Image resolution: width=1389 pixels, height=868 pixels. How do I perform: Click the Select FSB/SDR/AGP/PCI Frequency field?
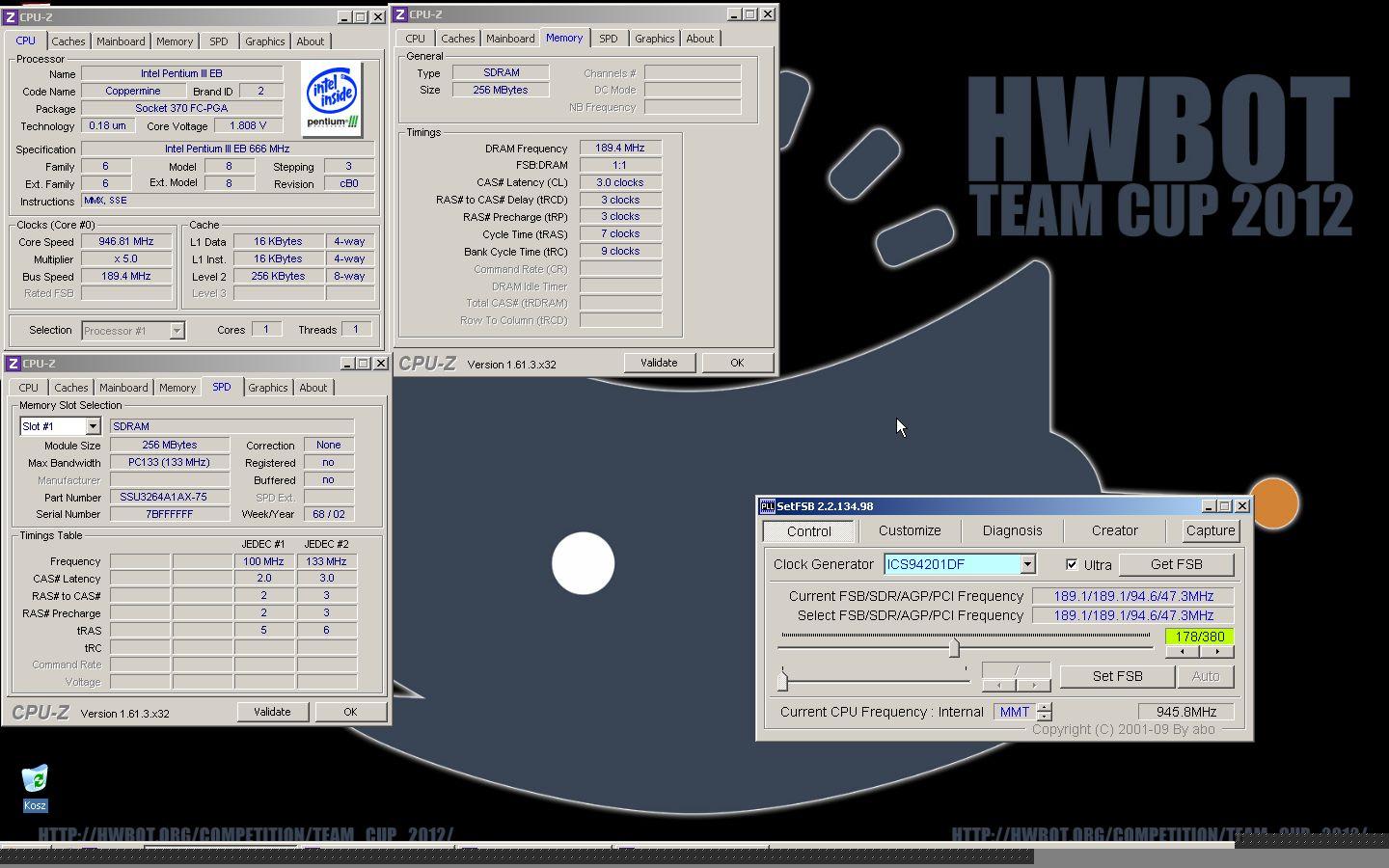pyautogui.click(x=1133, y=615)
